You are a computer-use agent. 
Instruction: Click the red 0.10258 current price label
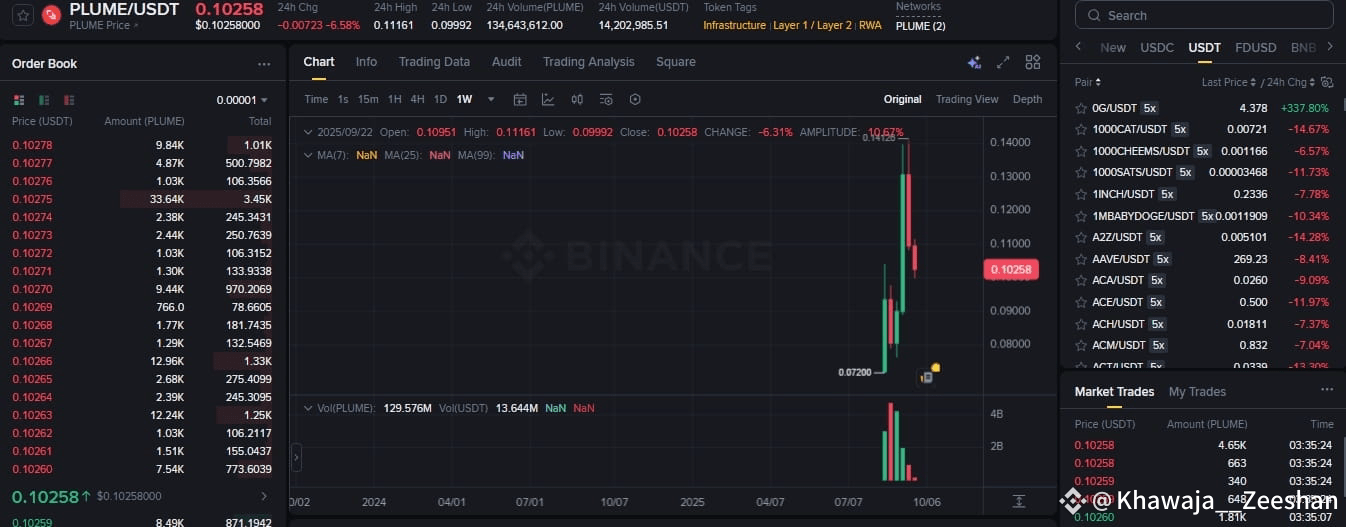tap(1011, 269)
